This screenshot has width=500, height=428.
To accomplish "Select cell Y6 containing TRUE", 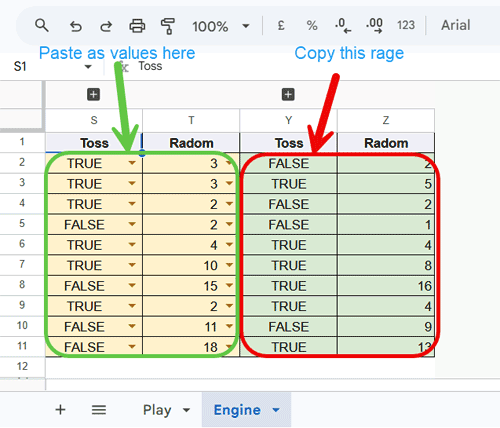I will (288, 245).
